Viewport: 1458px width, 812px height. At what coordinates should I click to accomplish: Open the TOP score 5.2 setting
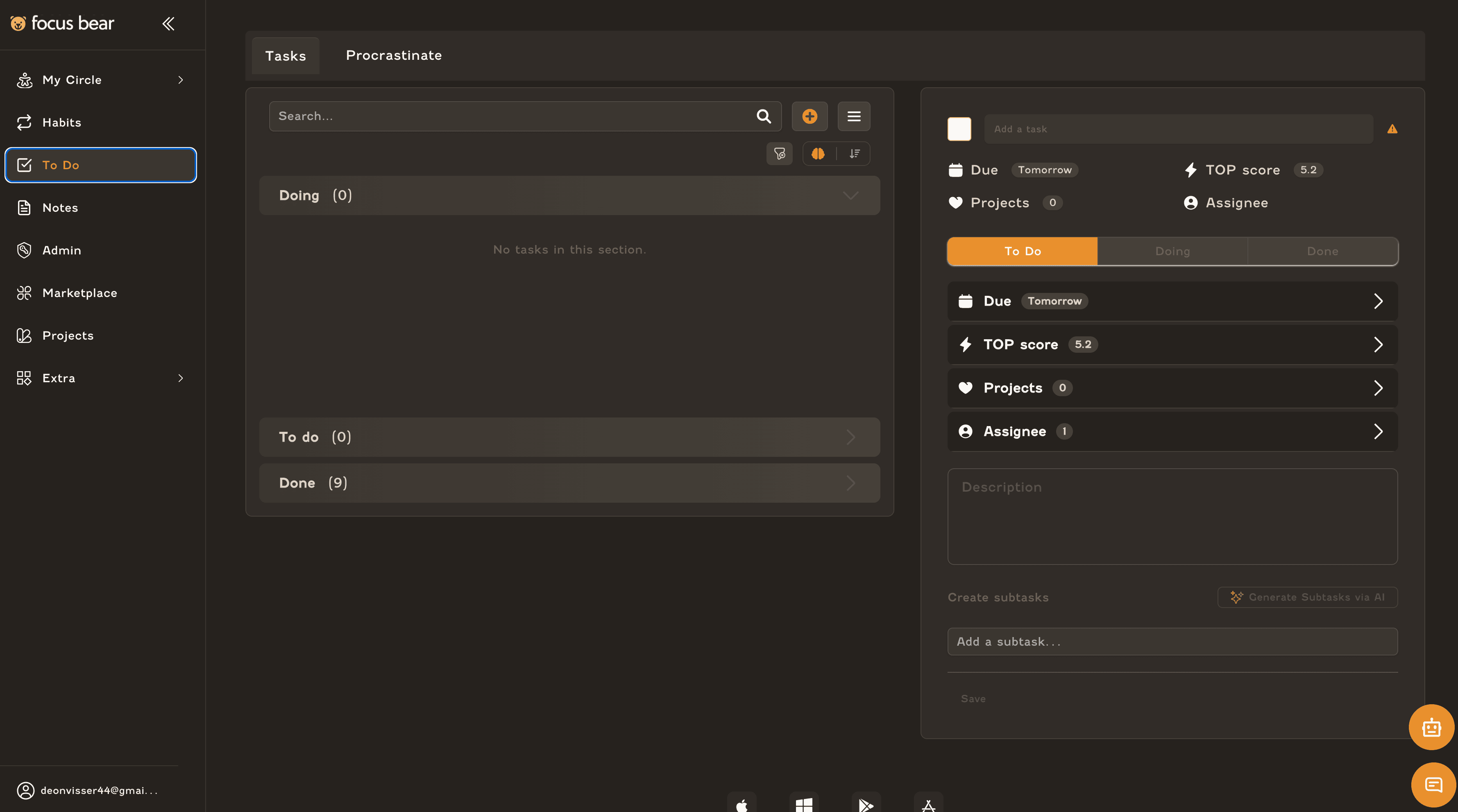pyautogui.click(x=1172, y=344)
